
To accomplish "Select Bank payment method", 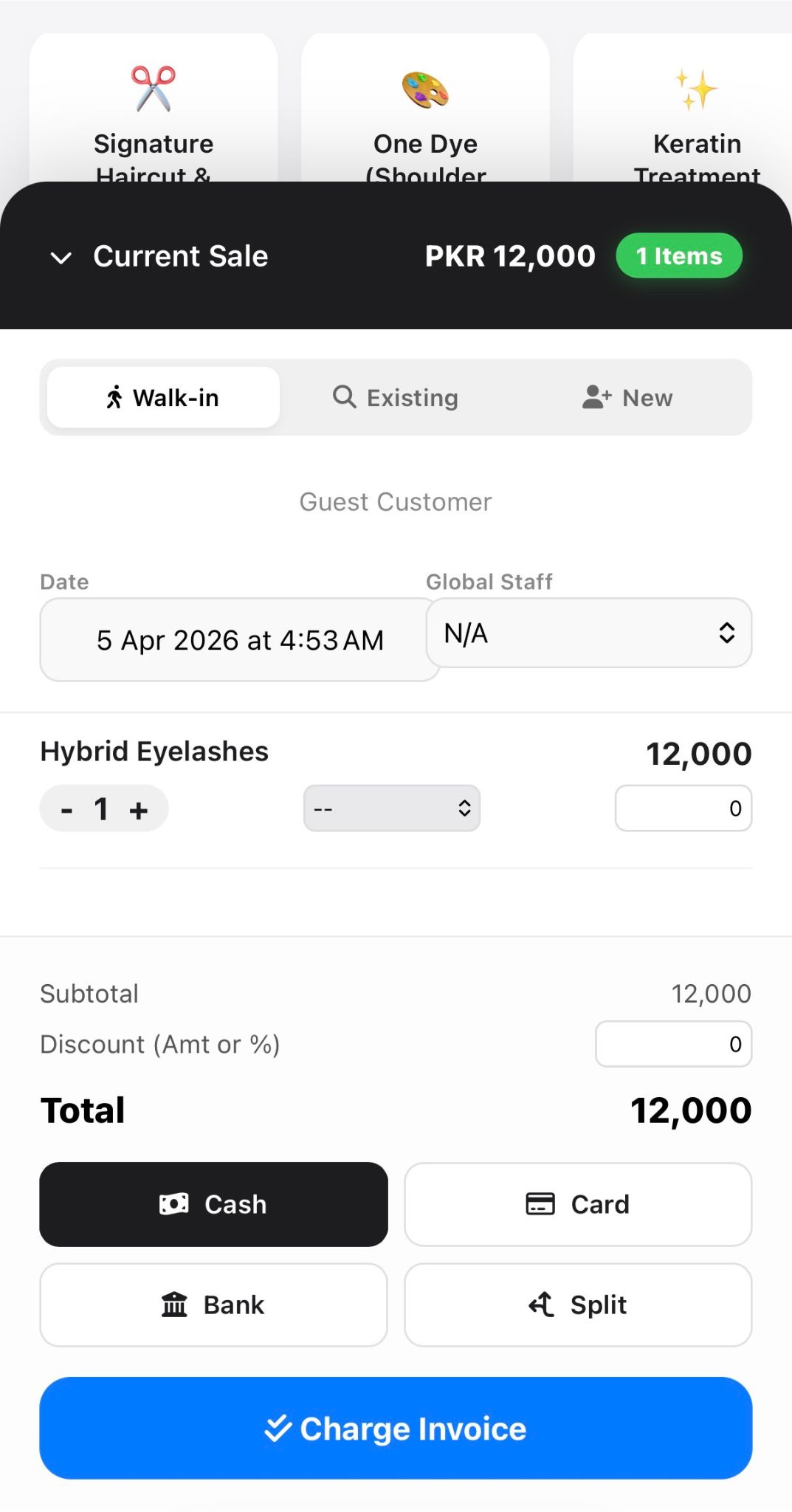I will 213,1305.
